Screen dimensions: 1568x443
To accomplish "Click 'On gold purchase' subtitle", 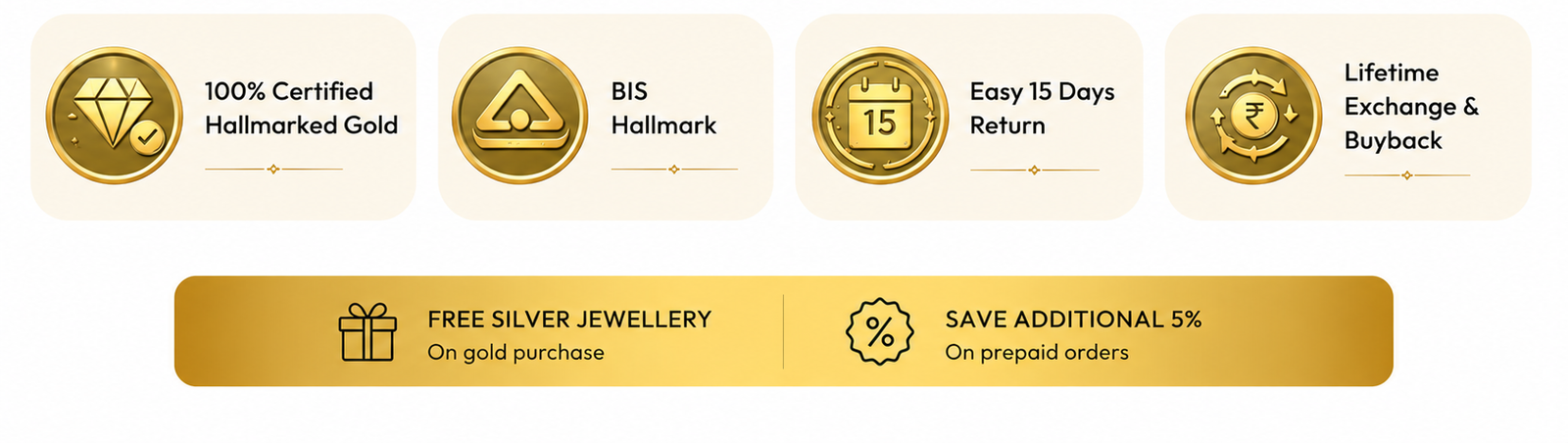I will [515, 353].
